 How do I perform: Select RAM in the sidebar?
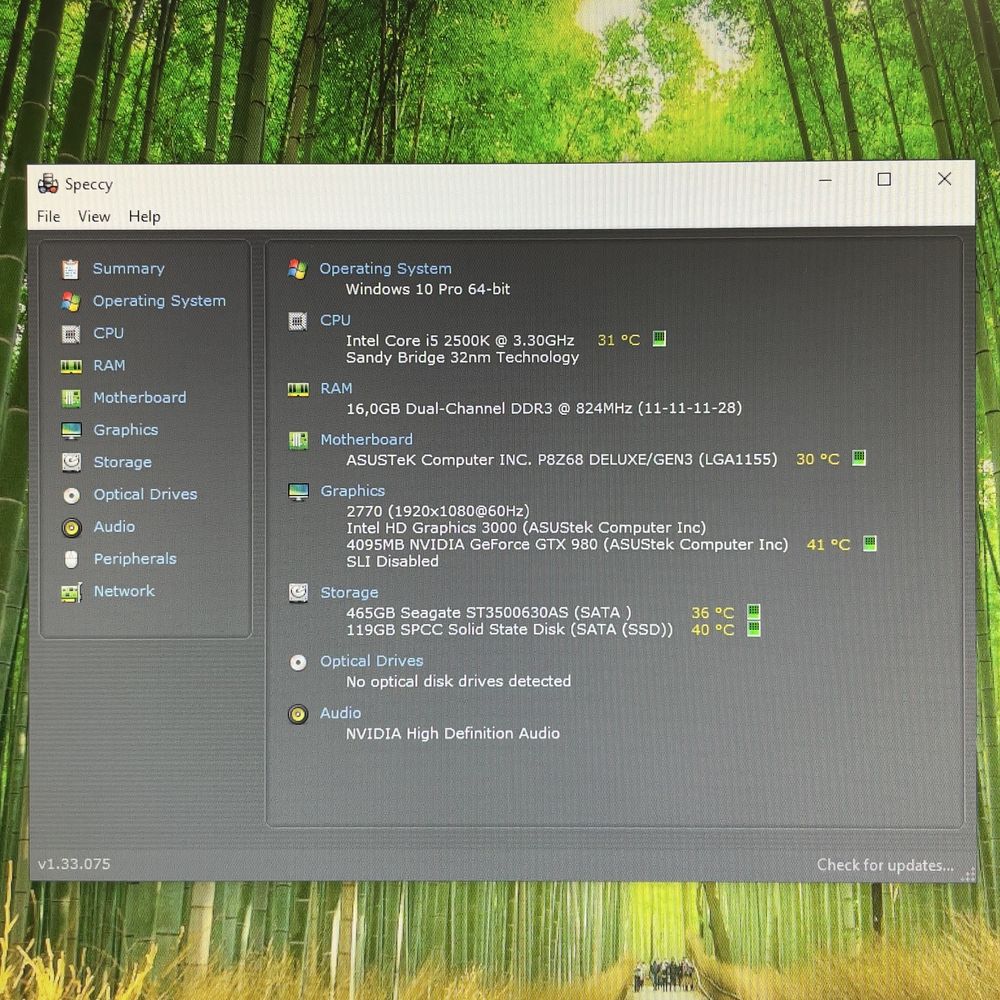(109, 365)
